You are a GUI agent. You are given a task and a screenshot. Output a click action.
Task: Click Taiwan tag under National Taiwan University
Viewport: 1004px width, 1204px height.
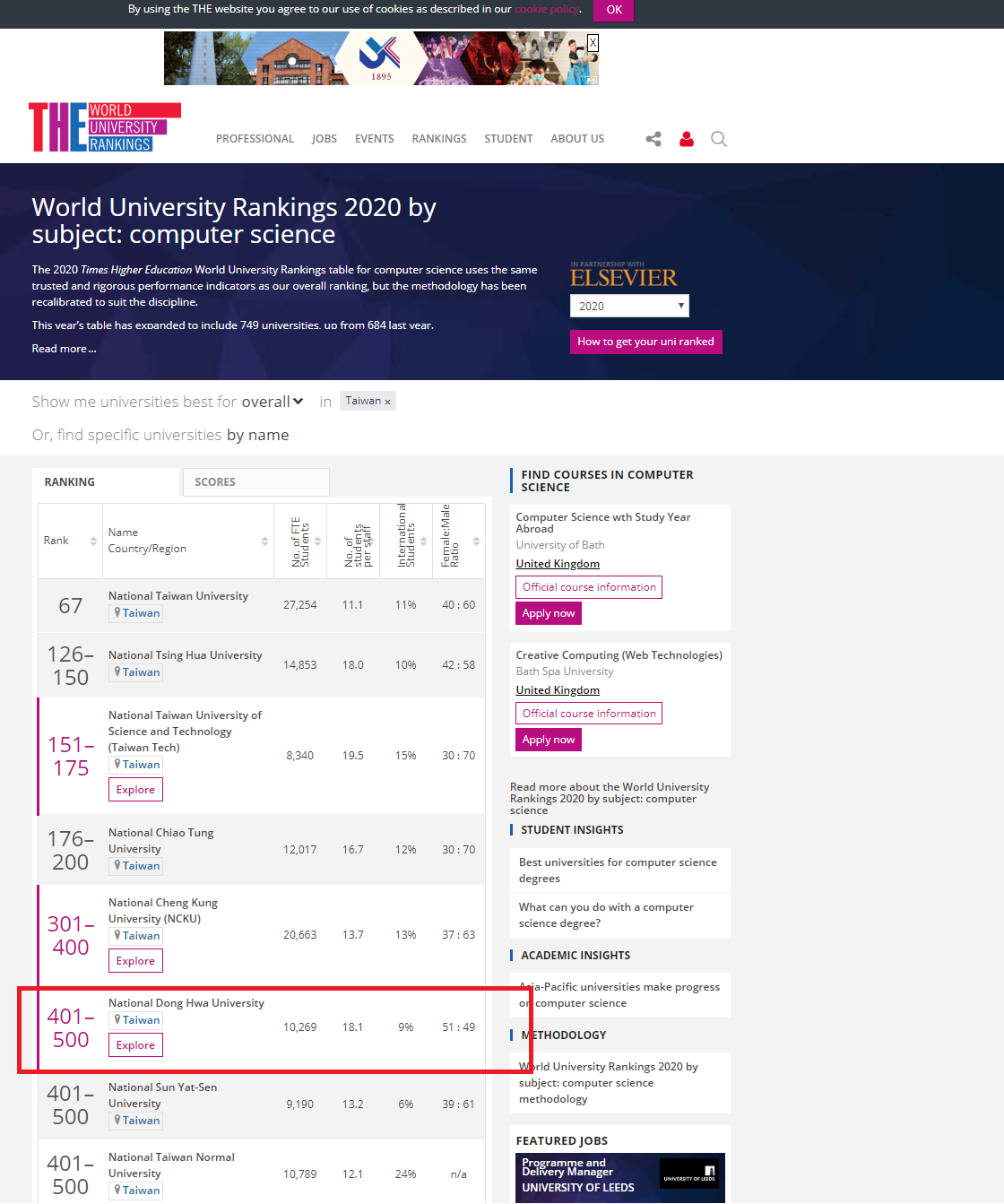click(x=136, y=613)
